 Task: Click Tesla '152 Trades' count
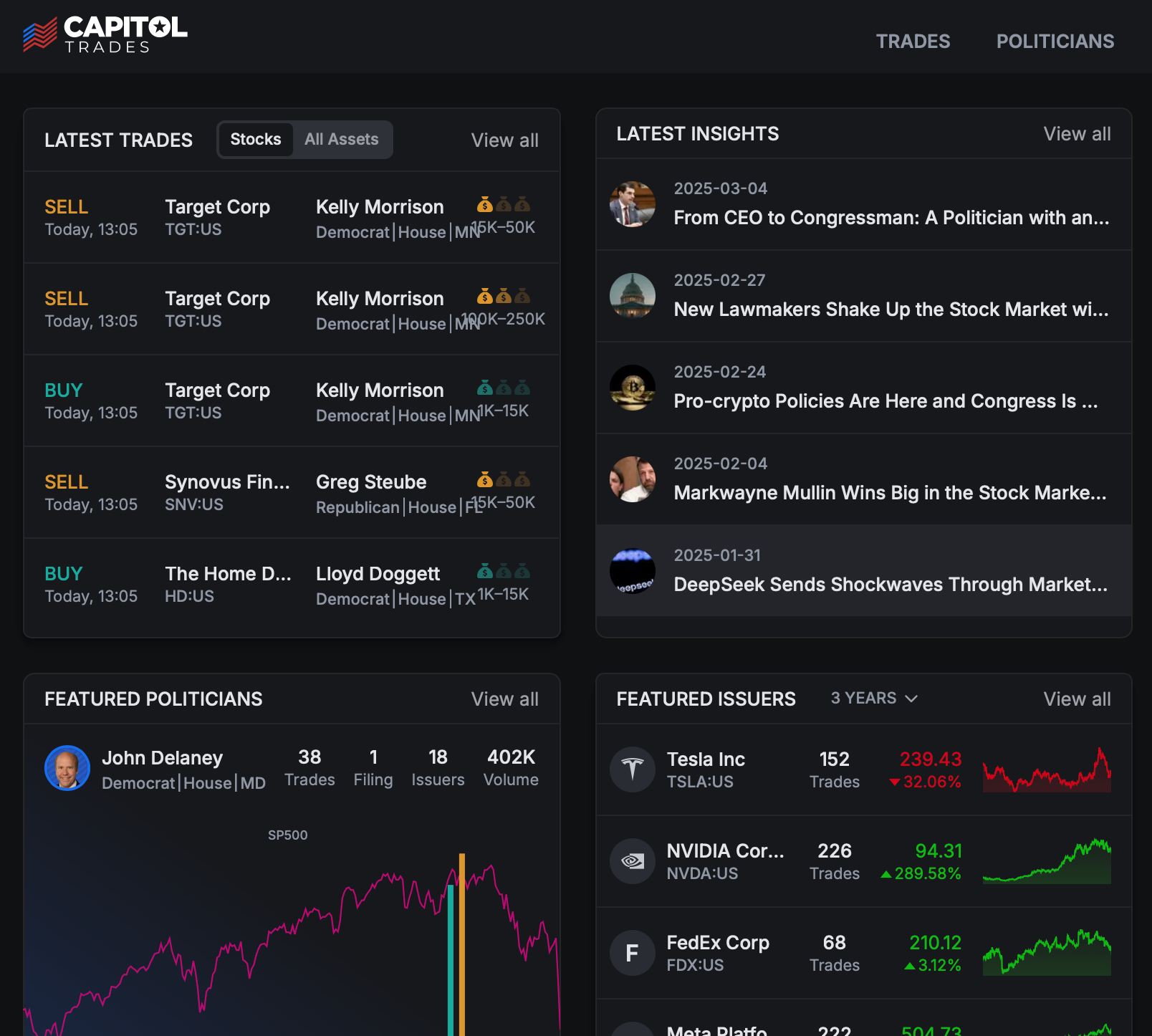pyautogui.click(x=835, y=770)
